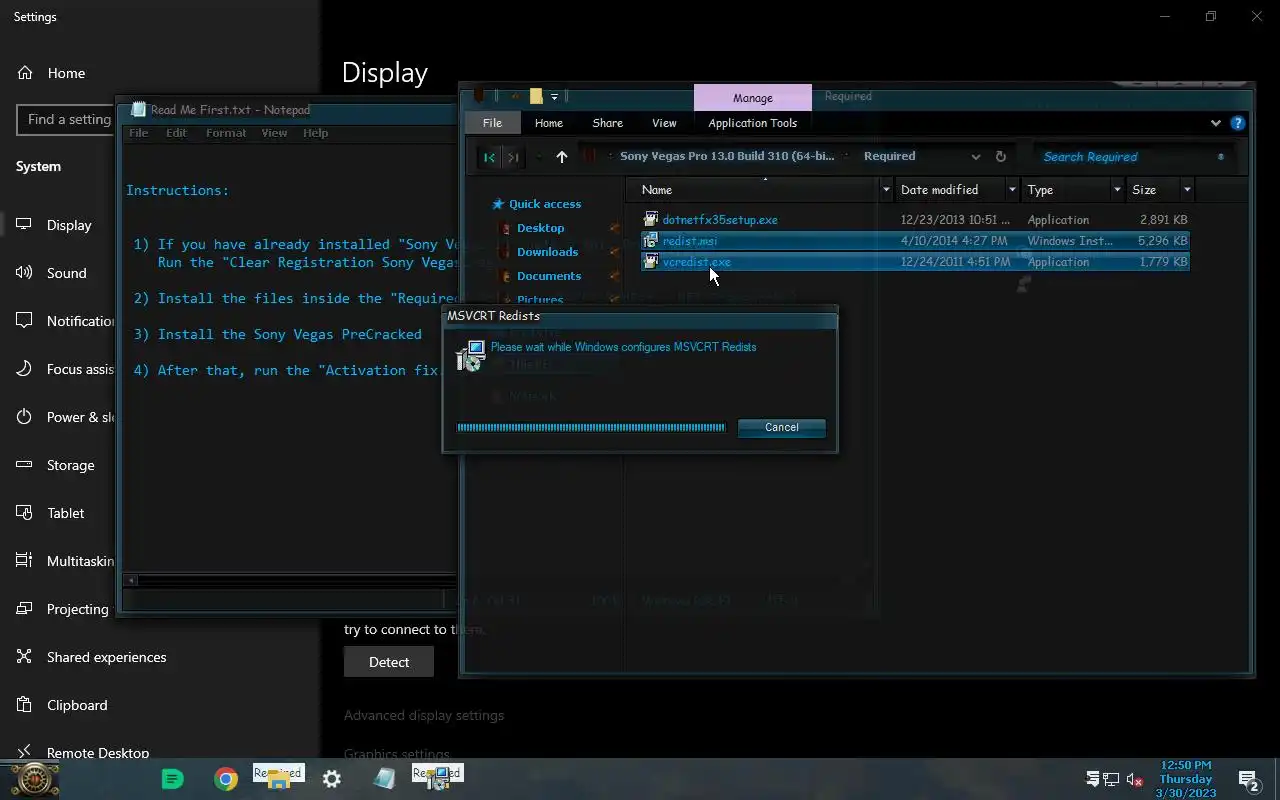The height and width of the screenshot is (800, 1280).
Task: Open Notepad's File menu
Action: [139, 133]
